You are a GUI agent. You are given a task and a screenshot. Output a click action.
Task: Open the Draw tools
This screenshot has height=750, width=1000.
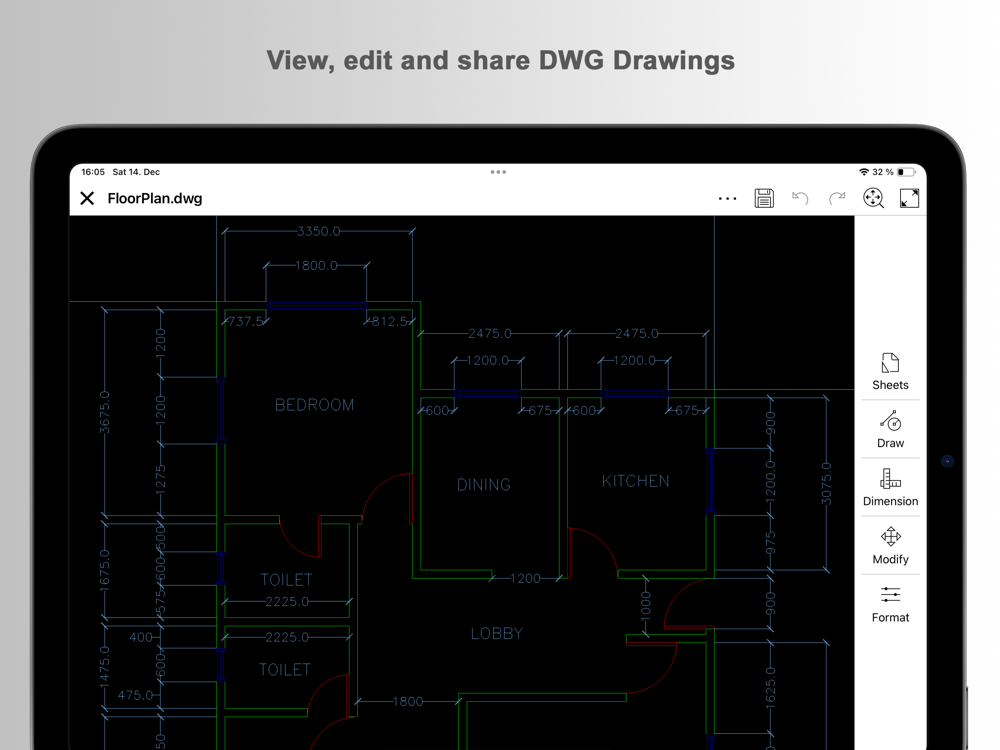pos(890,430)
